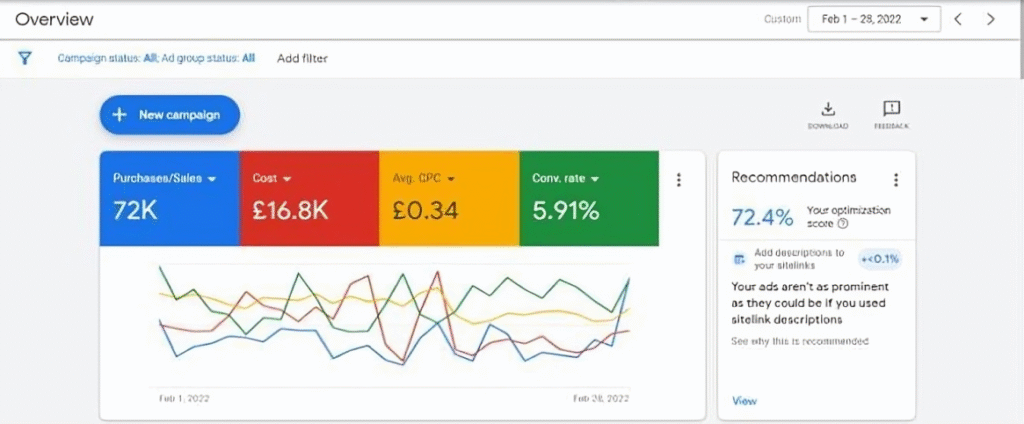The width and height of the screenshot is (1024, 424).
Task: Open Recommendations card three-dot menu
Action: point(896,180)
